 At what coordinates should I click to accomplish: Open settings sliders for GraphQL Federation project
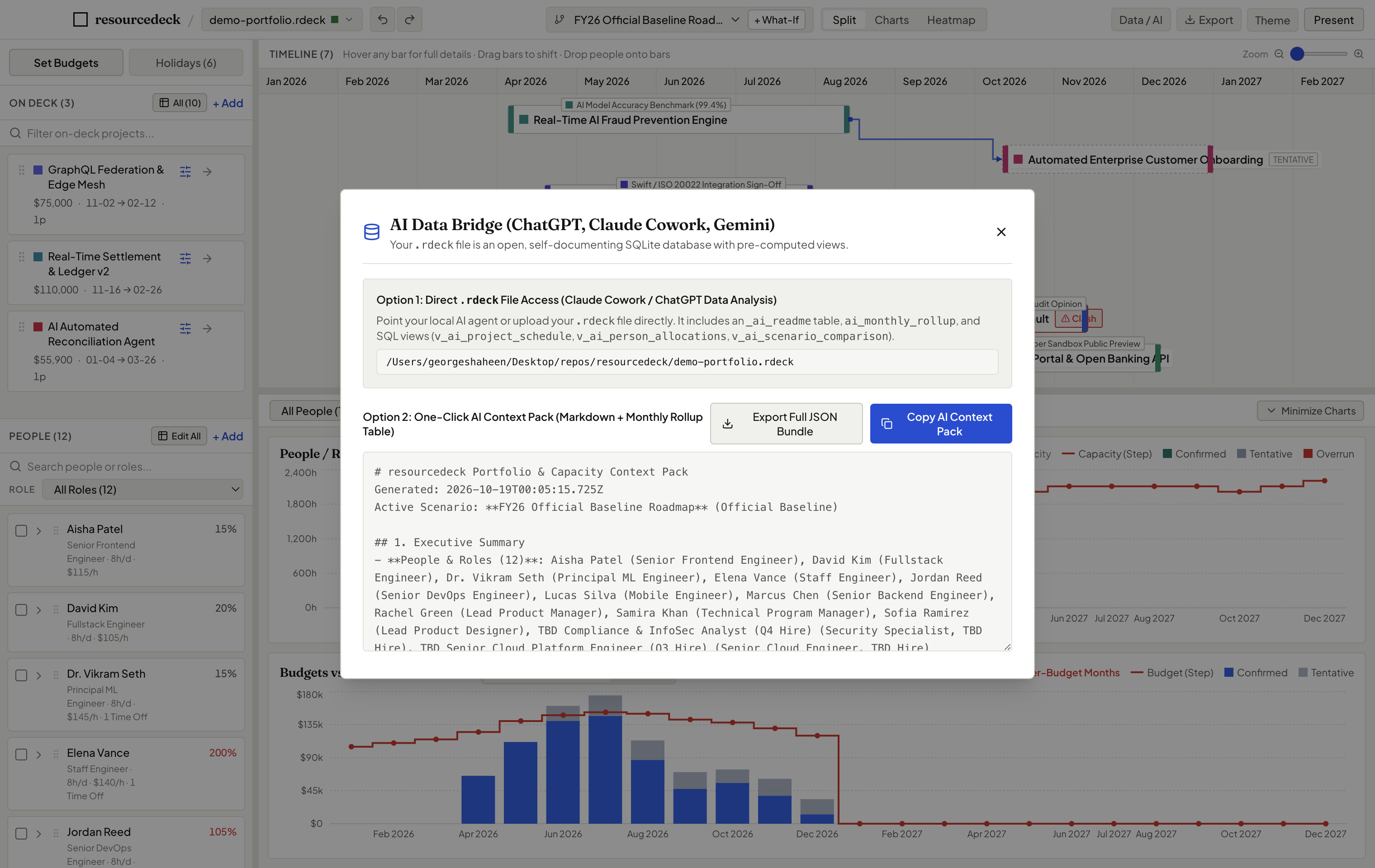[x=185, y=171]
